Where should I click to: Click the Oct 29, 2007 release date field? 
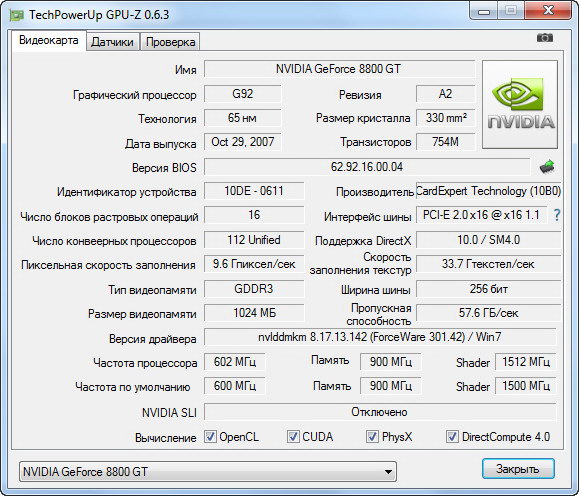point(243,142)
